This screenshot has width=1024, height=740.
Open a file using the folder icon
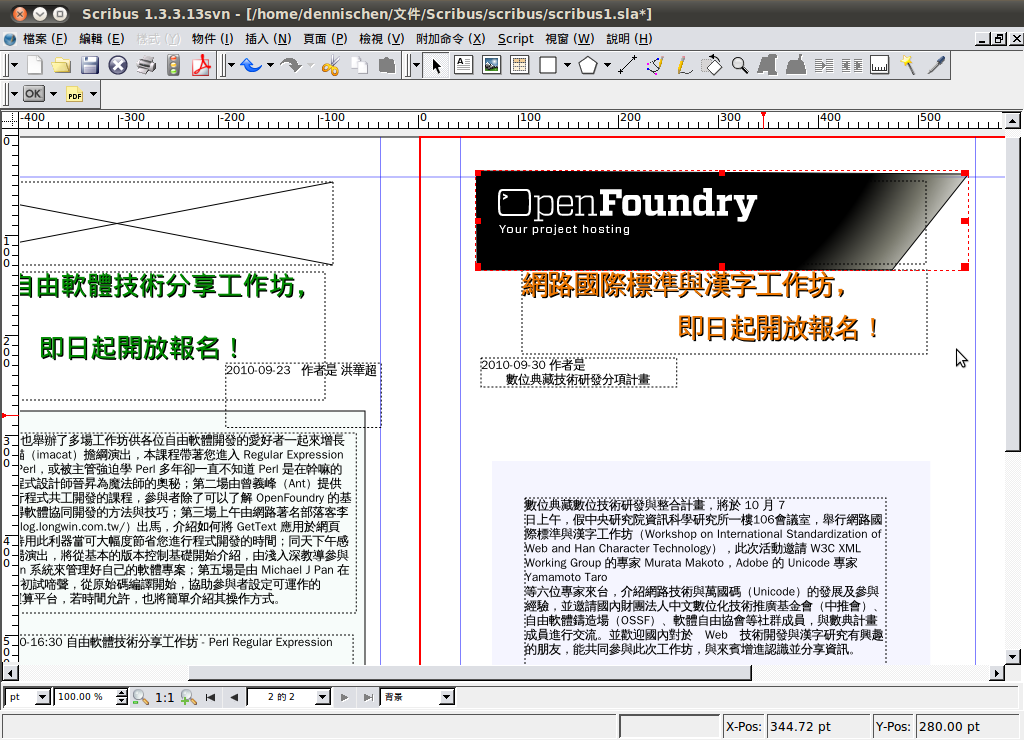click(x=62, y=65)
